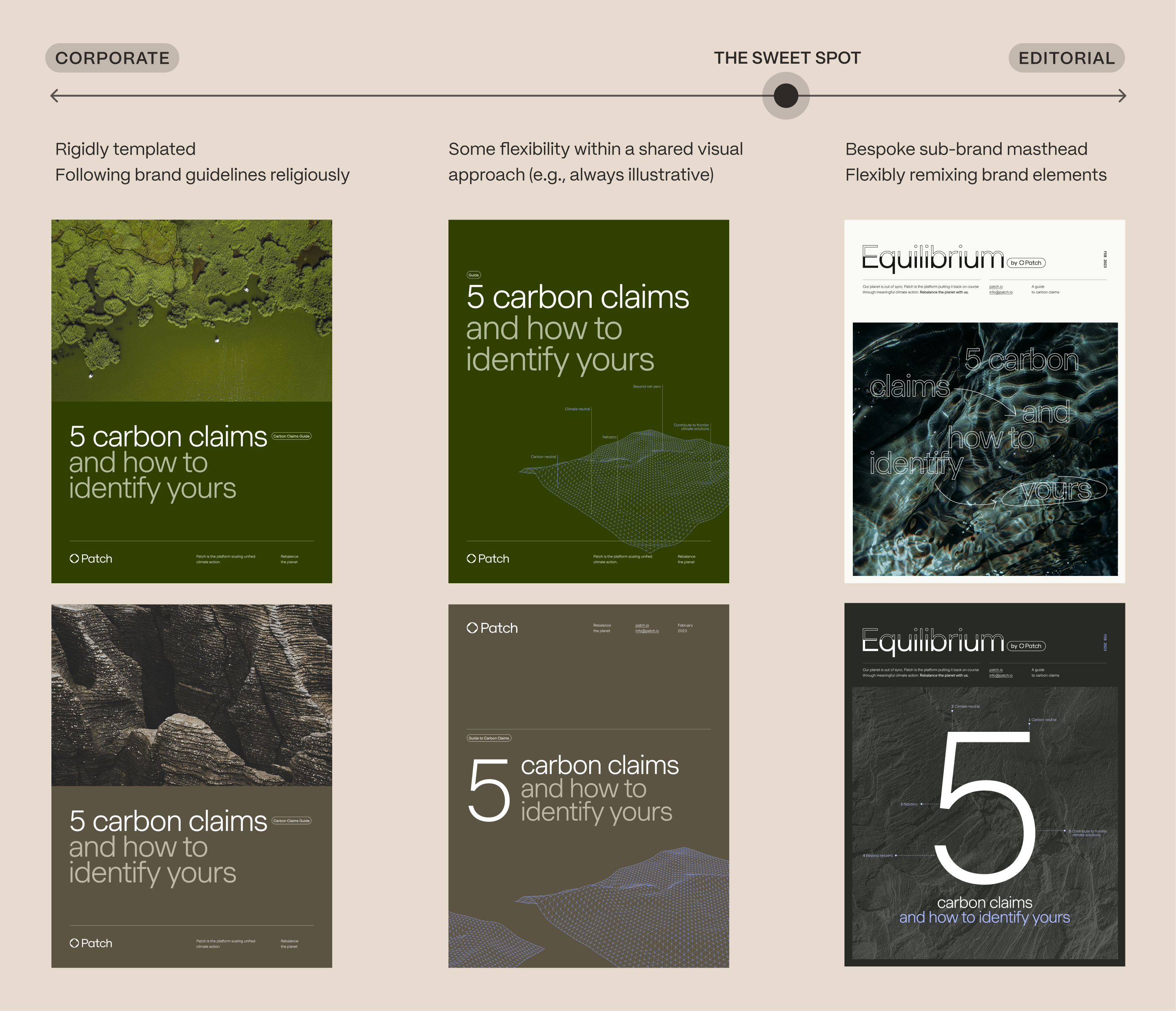Click Patch logo on brown rock cover
The width and height of the screenshot is (1176, 1011).
pyautogui.click(x=91, y=943)
